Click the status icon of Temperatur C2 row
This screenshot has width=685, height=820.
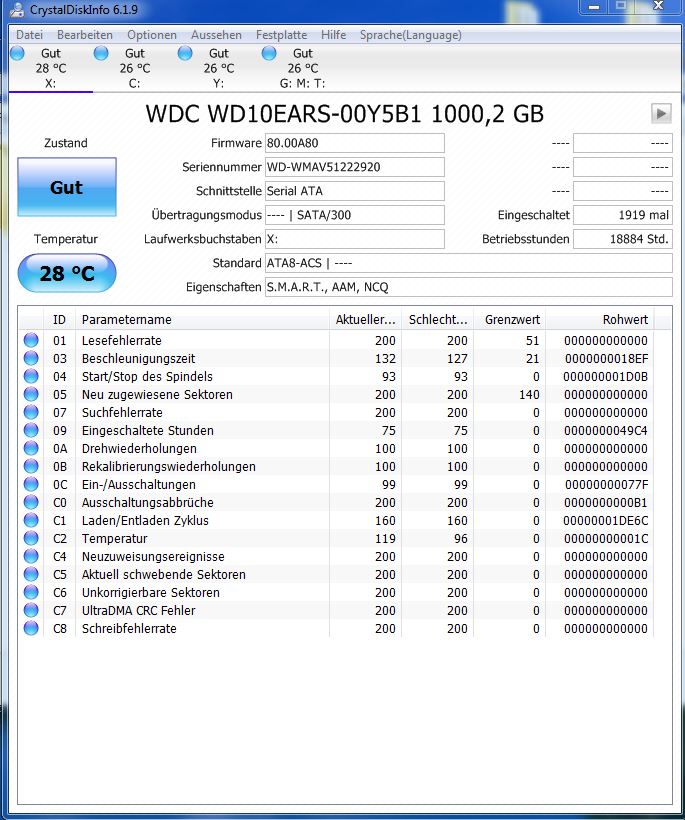coord(31,538)
